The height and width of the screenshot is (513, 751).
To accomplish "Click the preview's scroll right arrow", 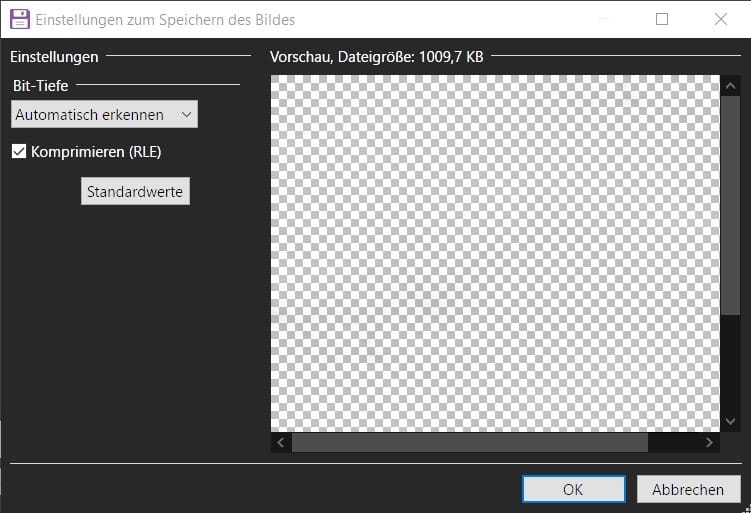I will (709, 442).
